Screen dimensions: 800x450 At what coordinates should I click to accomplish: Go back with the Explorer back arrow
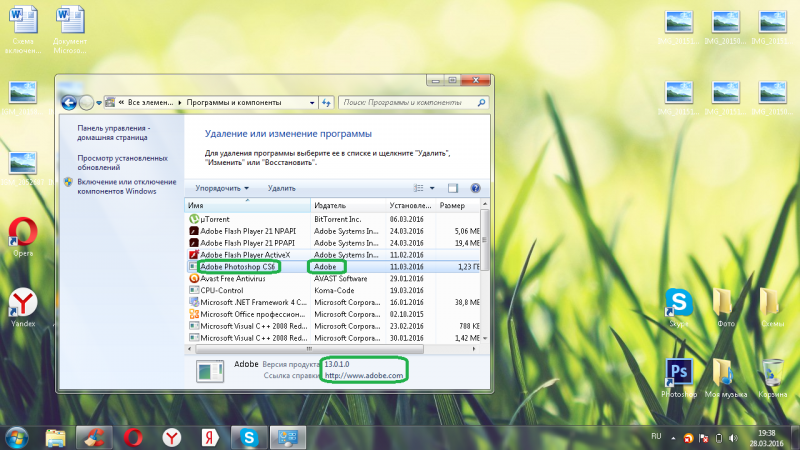coord(69,103)
